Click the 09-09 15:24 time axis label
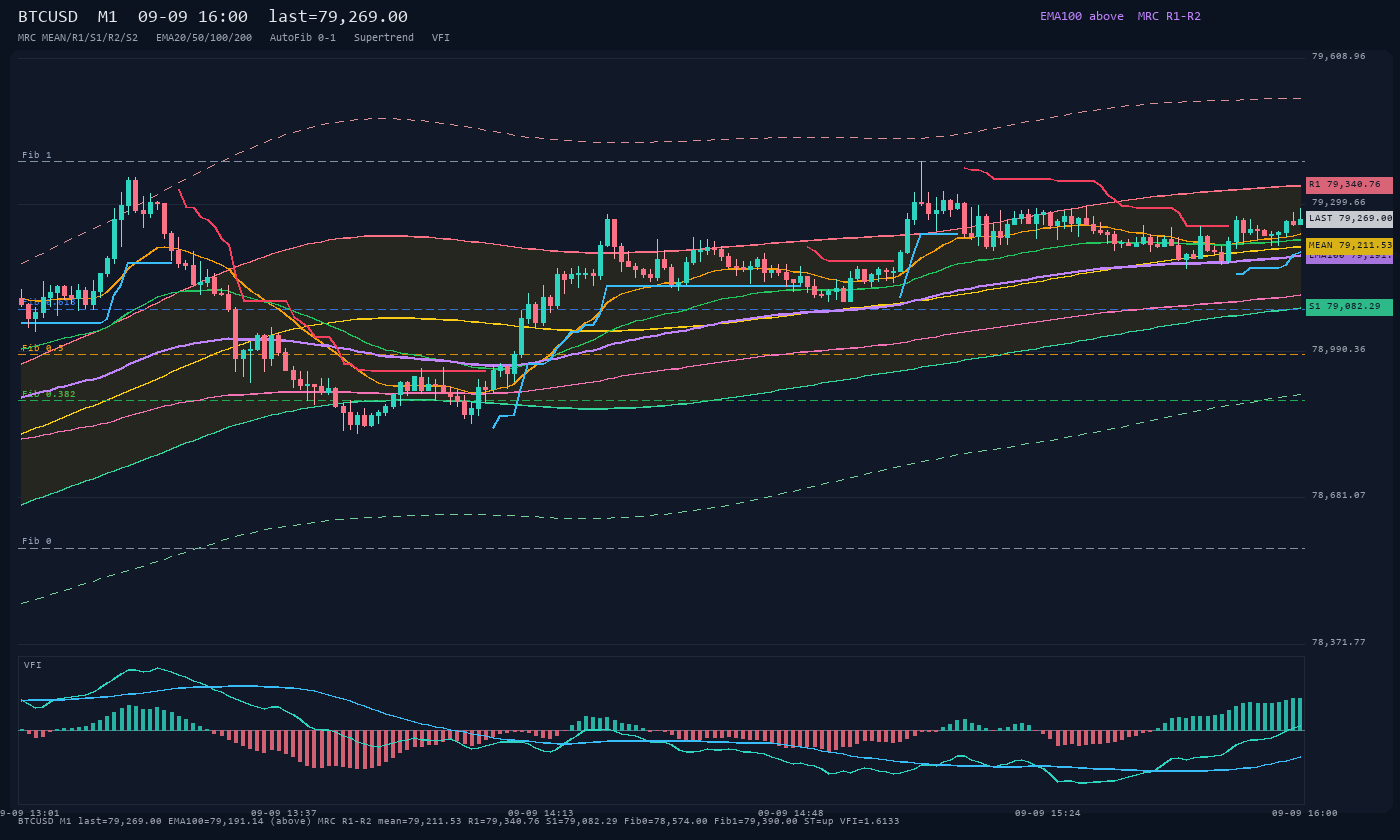 pos(1048,814)
